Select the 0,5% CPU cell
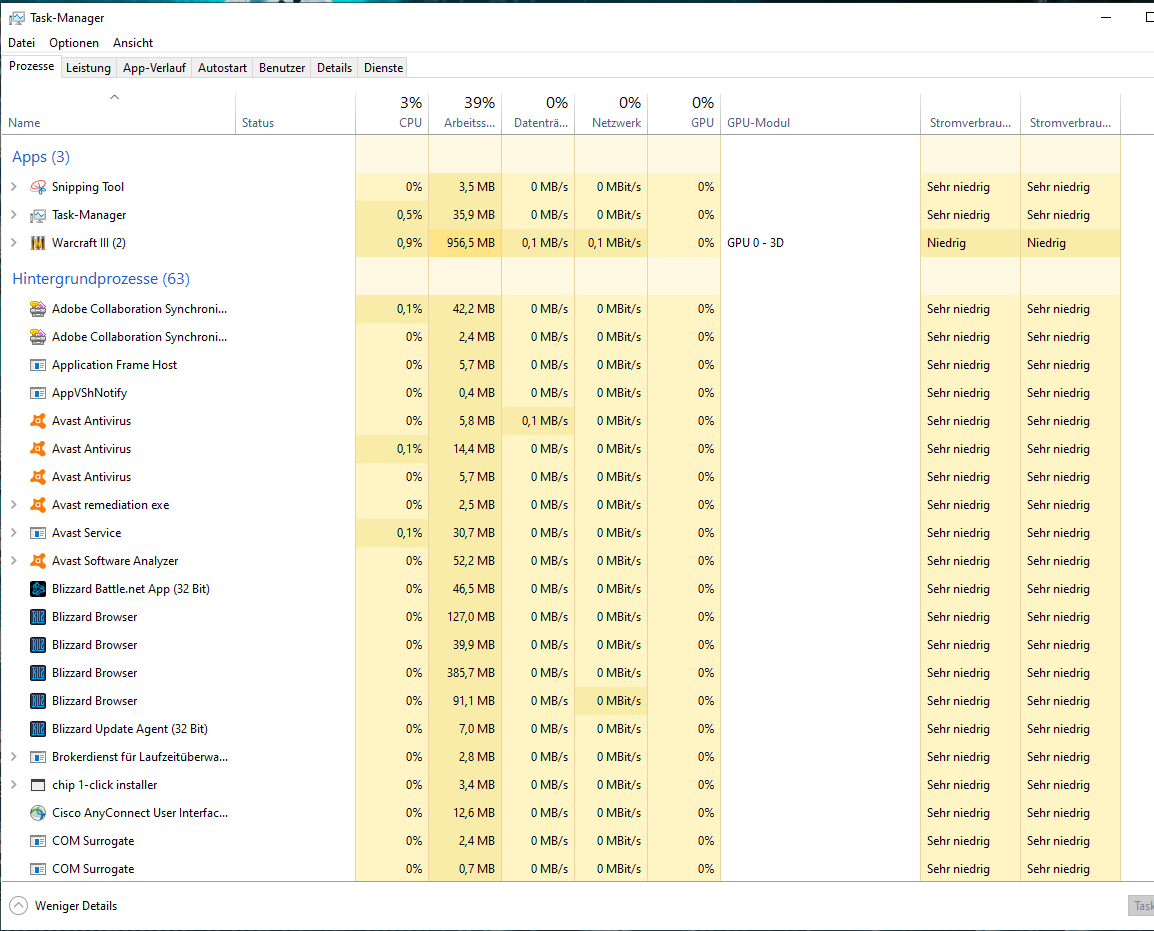 [x=392, y=215]
